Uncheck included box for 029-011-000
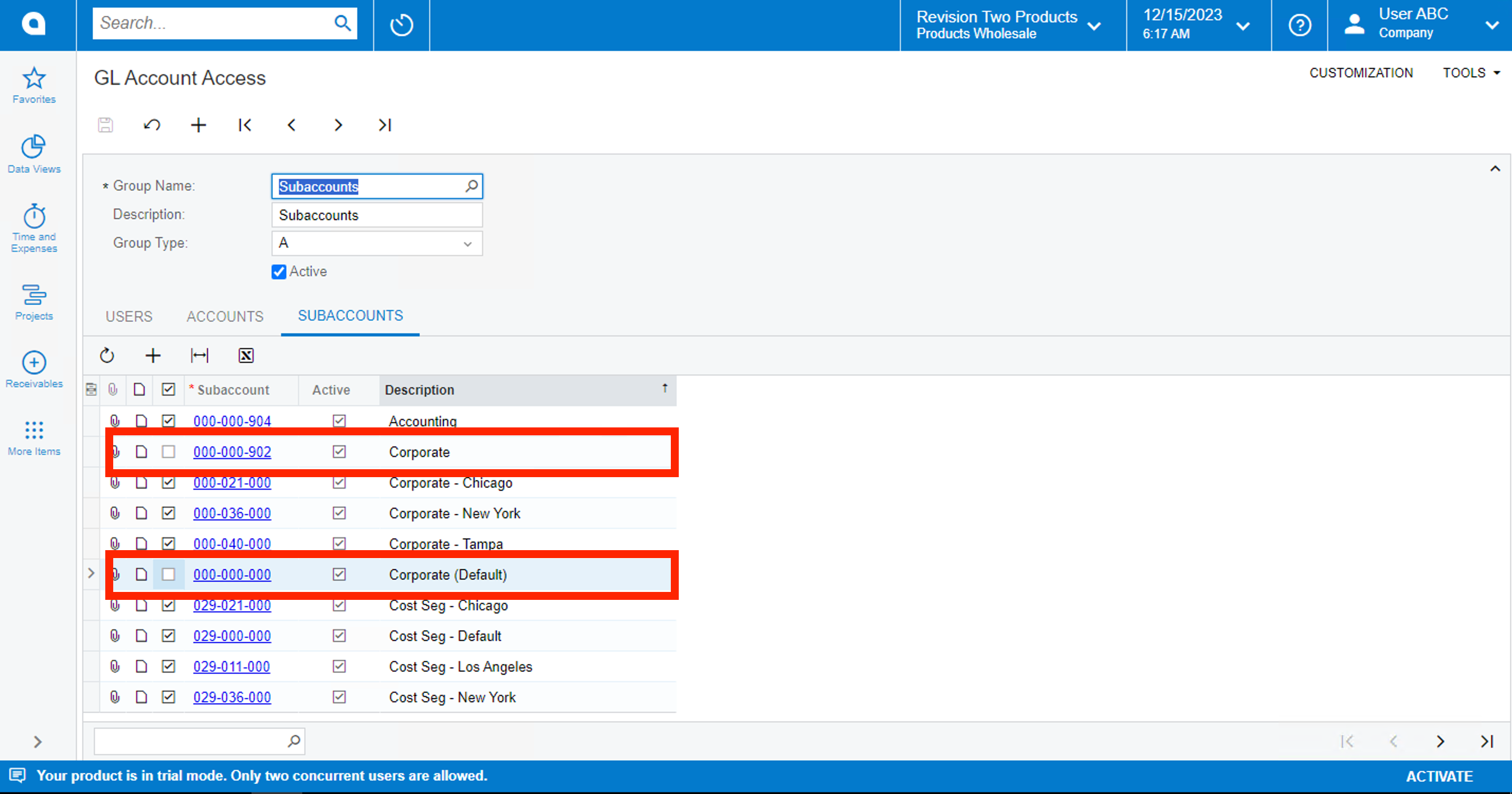This screenshot has height=794, width=1512. tap(168, 666)
